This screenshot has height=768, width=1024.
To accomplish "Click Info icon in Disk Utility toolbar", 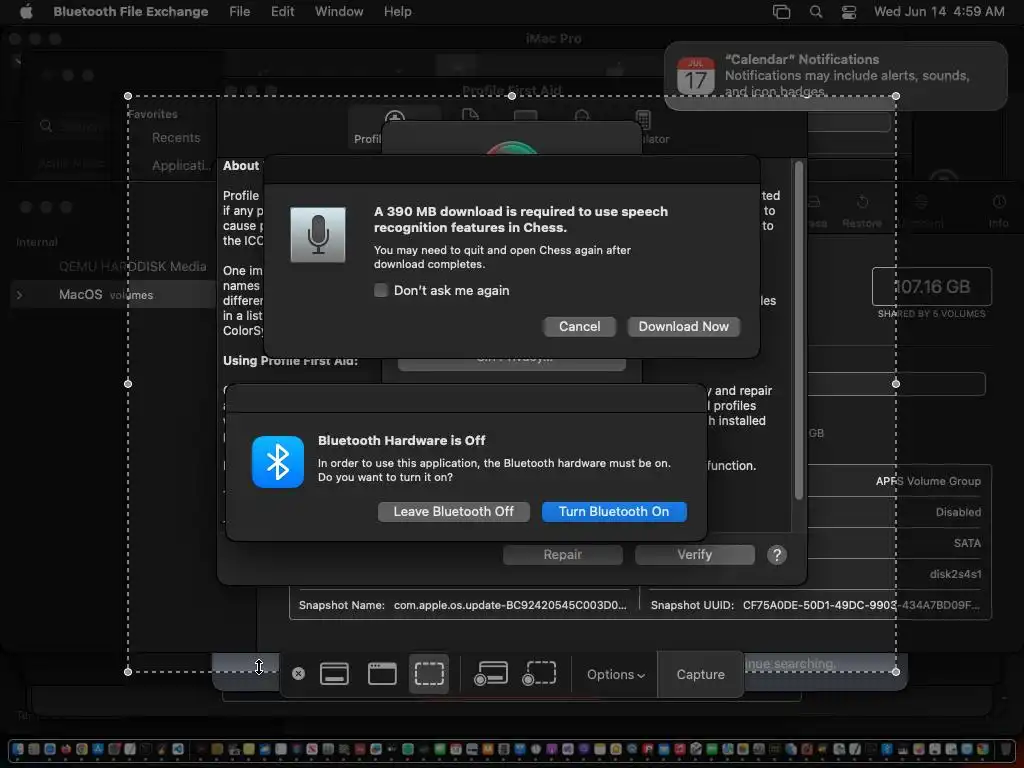I will coord(999,211).
